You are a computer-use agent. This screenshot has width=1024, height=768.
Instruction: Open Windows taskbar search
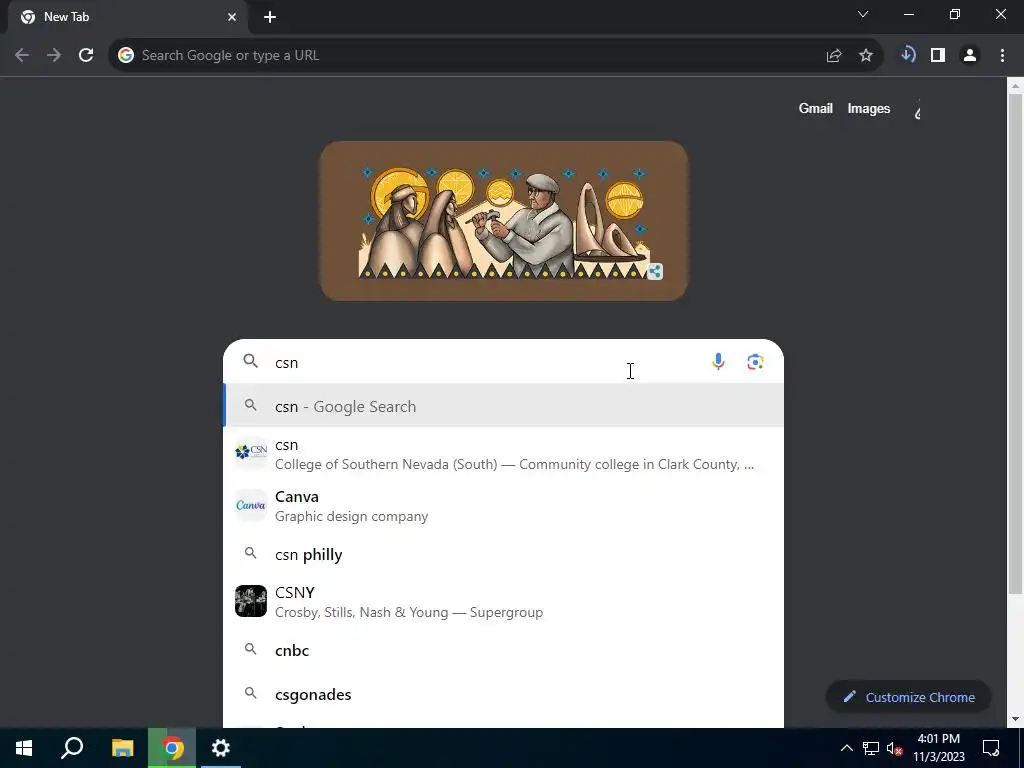(x=72, y=748)
